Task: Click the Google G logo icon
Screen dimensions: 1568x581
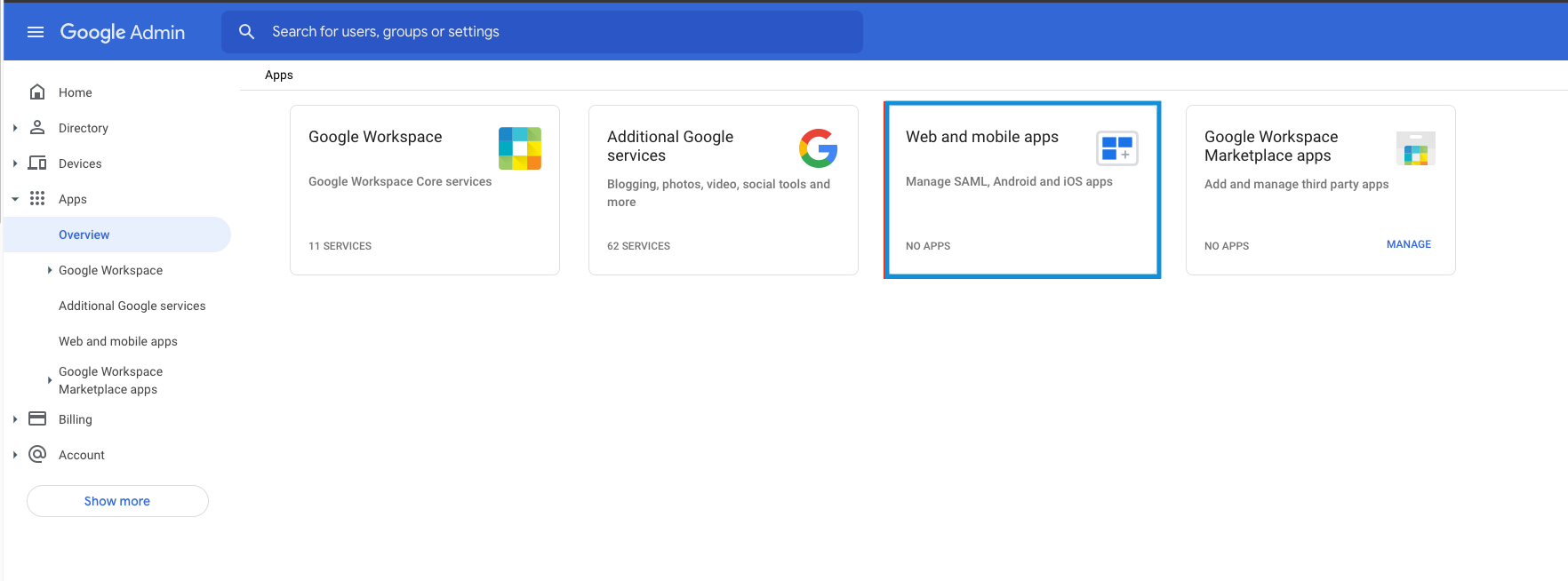Action: point(818,148)
